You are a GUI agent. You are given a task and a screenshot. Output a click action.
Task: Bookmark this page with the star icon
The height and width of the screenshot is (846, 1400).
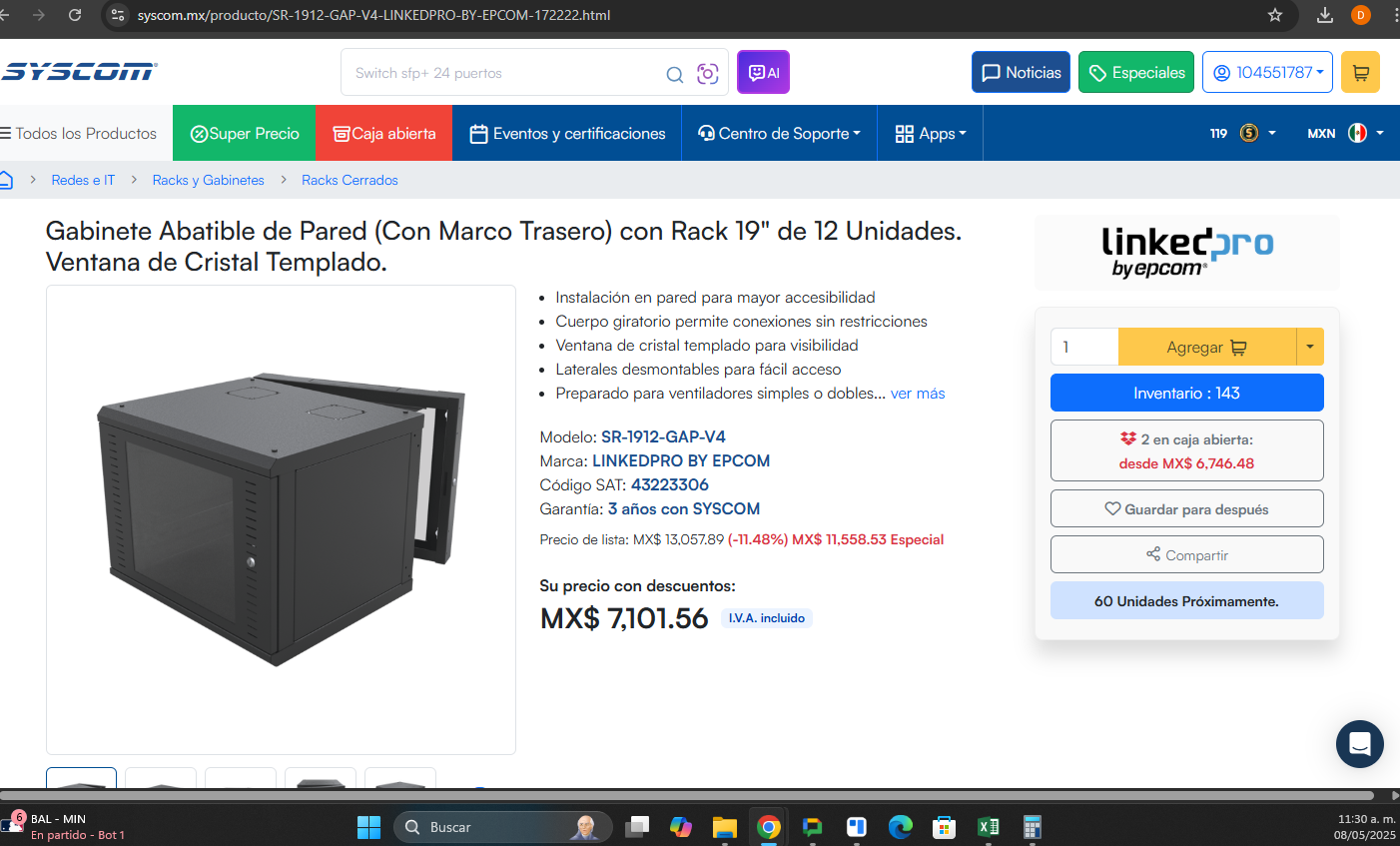click(1275, 15)
